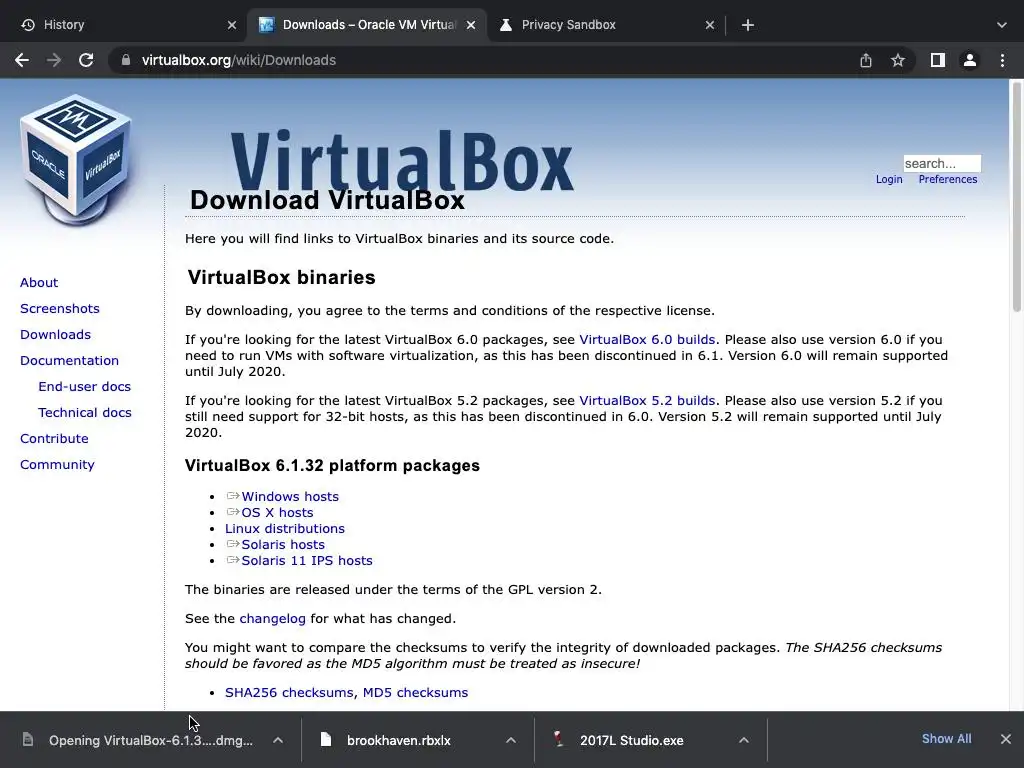The width and height of the screenshot is (1024, 768).
Task: Click the brookhaven.rbxlx file icon
Action: coord(326,740)
